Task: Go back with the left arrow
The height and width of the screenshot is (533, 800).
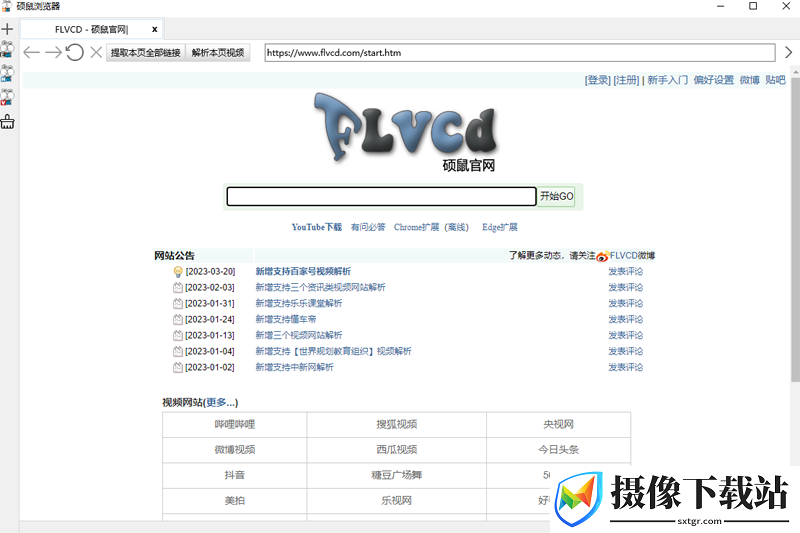Action: pos(32,52)
